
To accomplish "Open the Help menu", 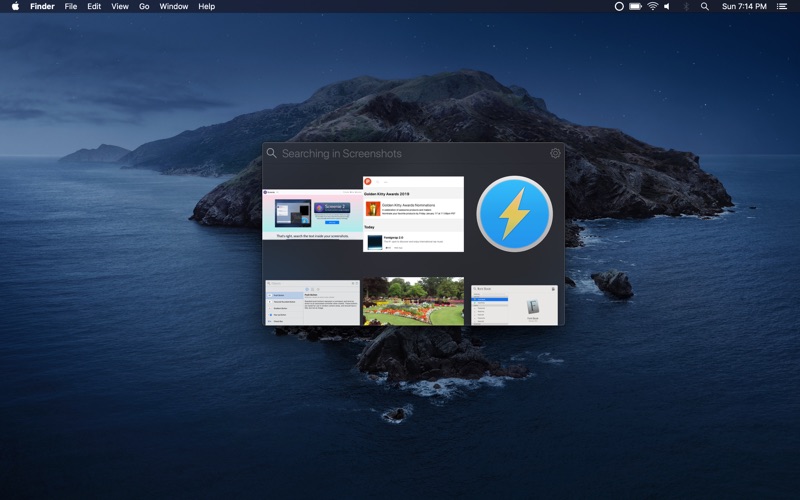I will (x=207, y=7).
